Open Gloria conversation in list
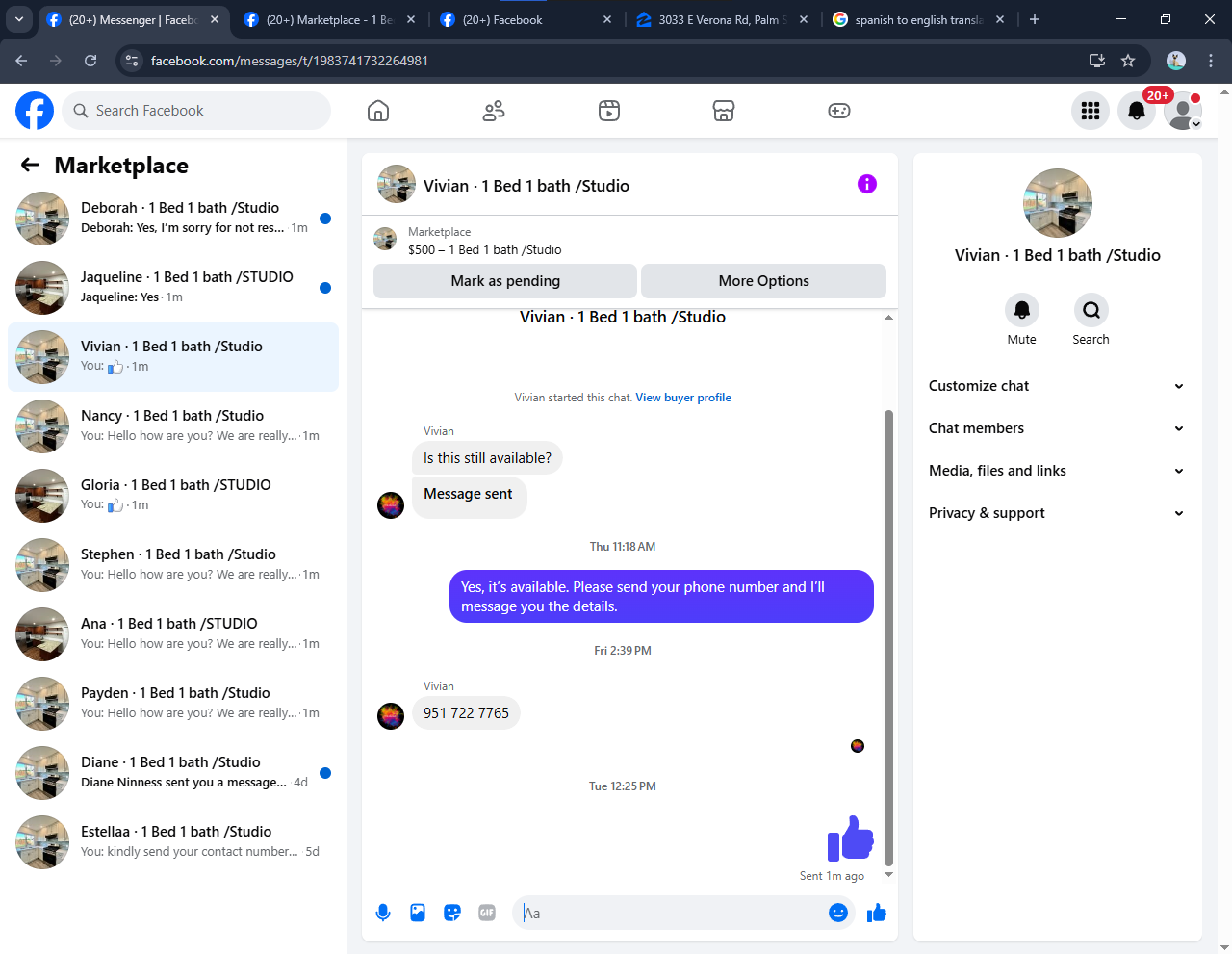 [173, 496]
